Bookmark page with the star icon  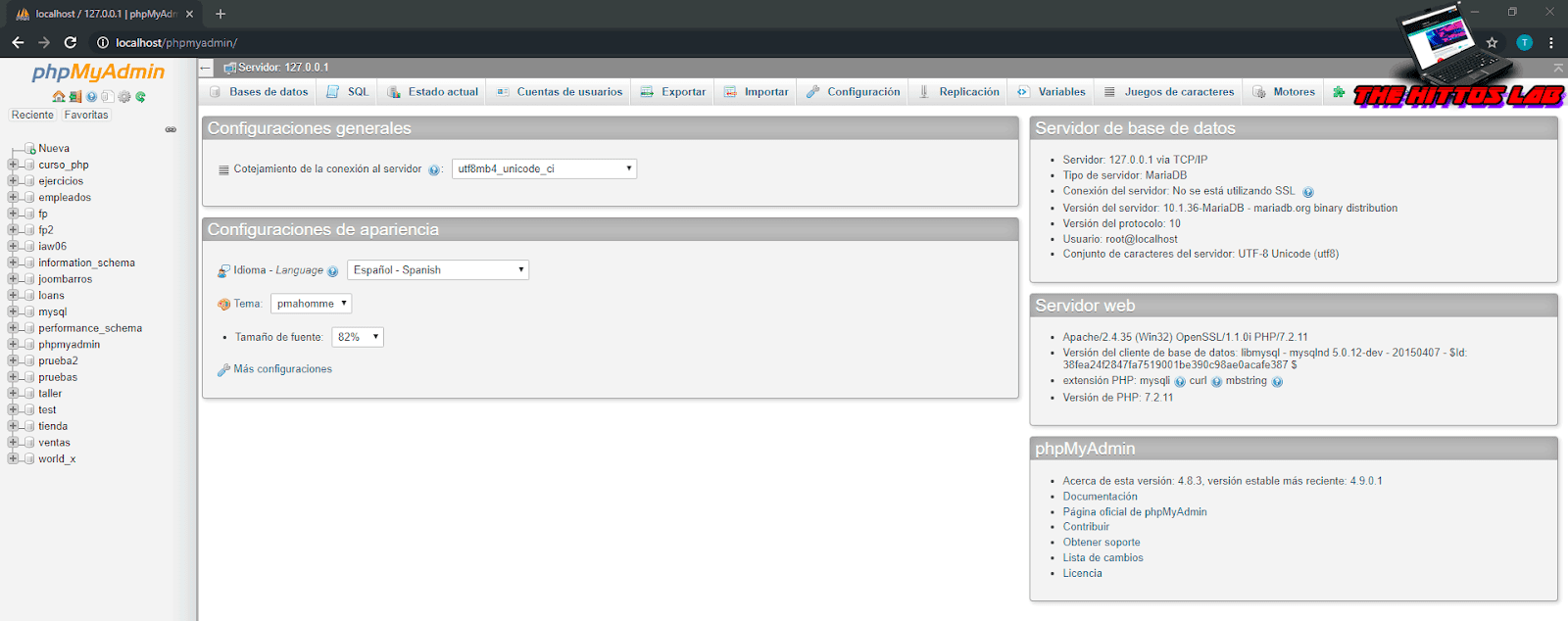point(1492,42)
